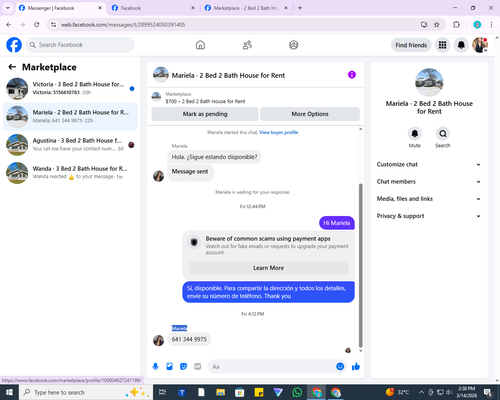This screenshot has height=400, width=500.
Task: Show hidden system tray icons
Action: tap(421, 392)
